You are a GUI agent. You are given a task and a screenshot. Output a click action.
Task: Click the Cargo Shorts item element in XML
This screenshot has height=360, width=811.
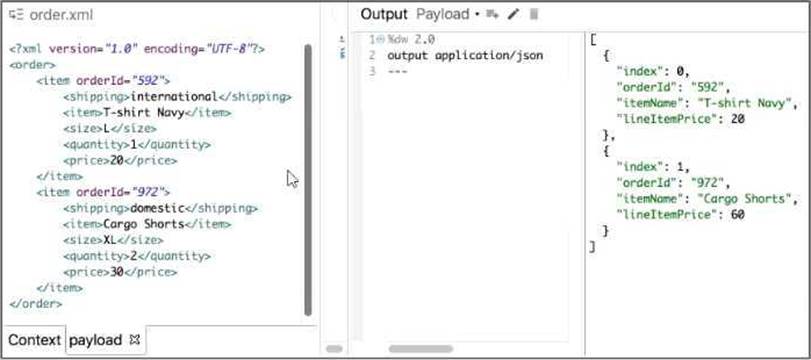pos(147,224)
